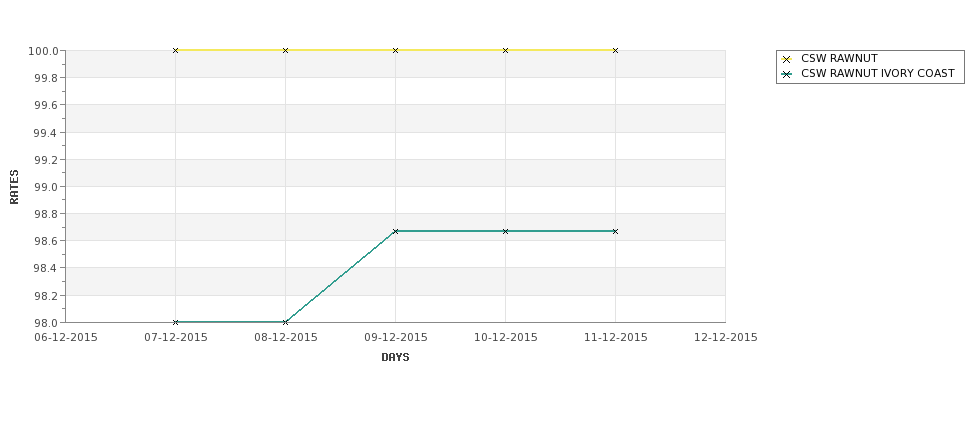Click green data point at 07-12-2015
Image resolution: width=975 pixels, height=429 pixels.
[175, 322]
